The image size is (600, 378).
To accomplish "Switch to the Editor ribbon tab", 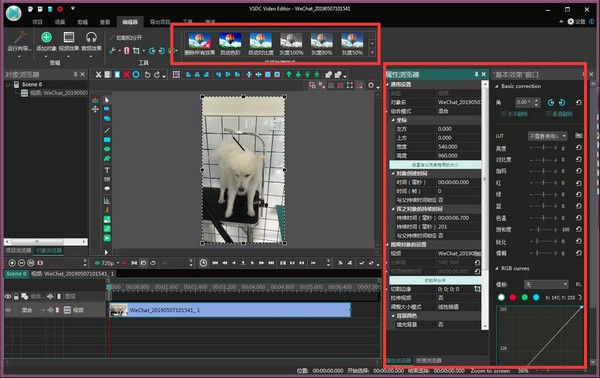I will tap(130, 22).
